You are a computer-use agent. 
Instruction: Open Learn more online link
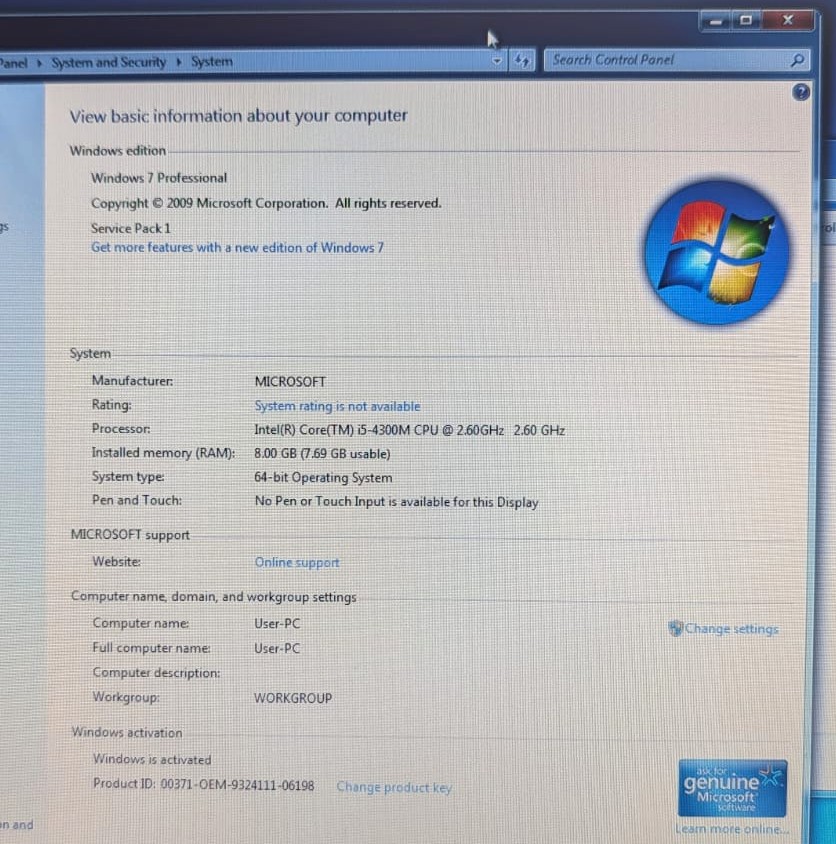(x=732, y=829)
